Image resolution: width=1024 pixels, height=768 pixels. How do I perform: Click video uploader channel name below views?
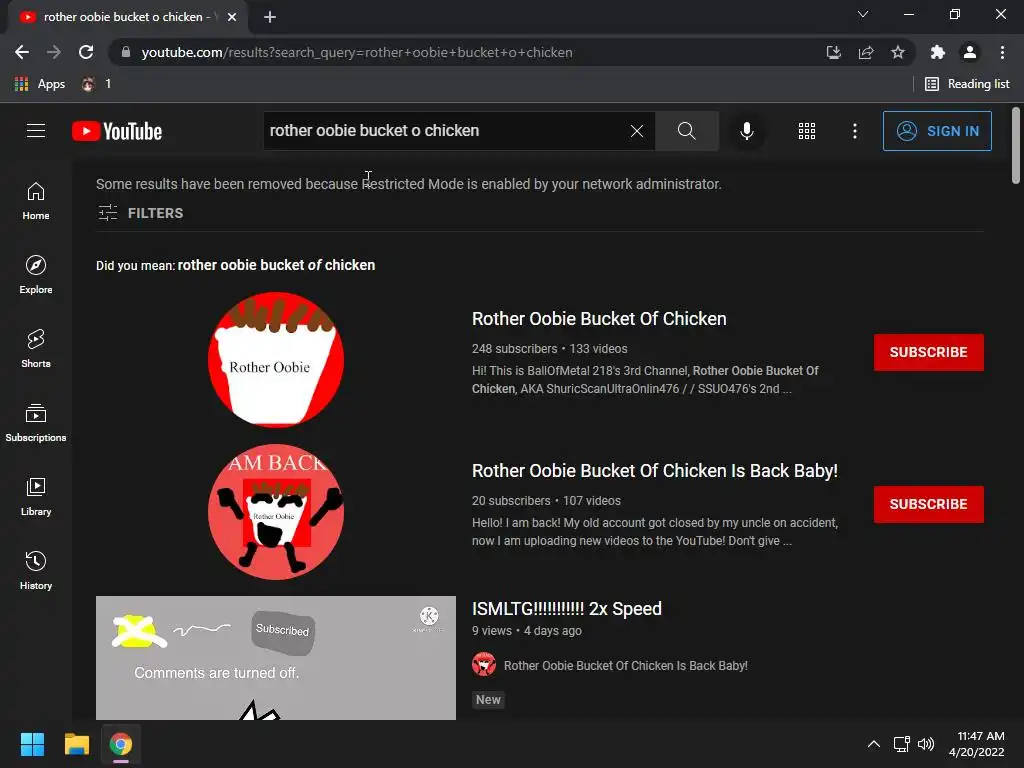tap(625, 665)
